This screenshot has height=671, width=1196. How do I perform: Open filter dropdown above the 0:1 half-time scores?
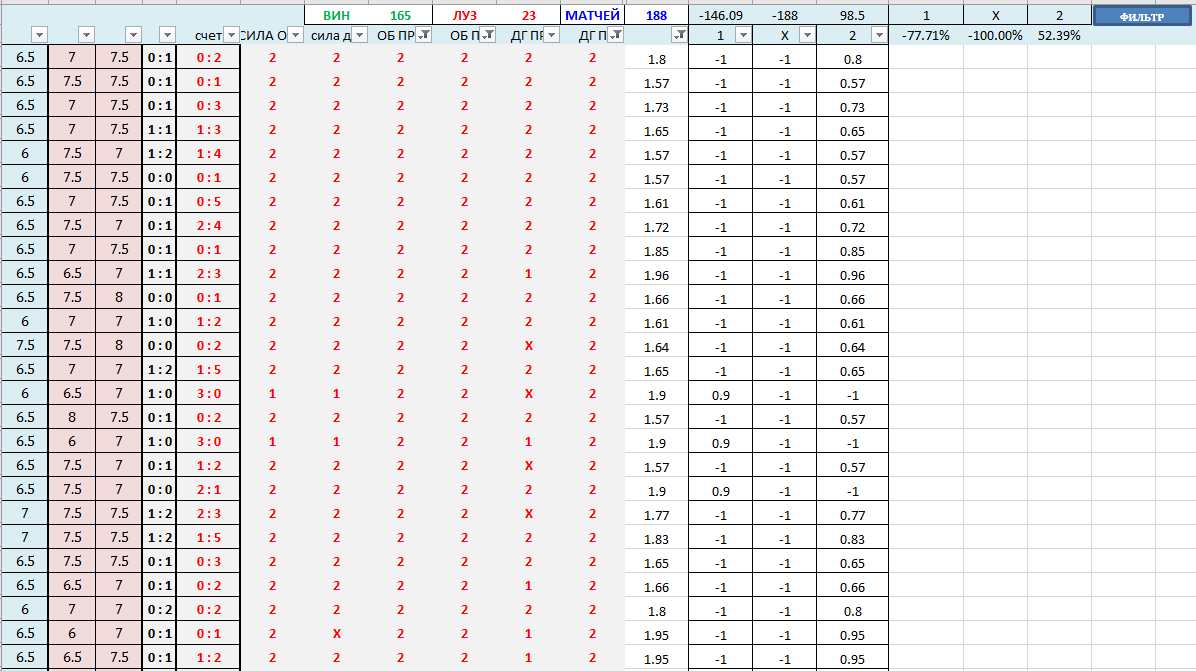pyautogui.click(x=167, y=35)
